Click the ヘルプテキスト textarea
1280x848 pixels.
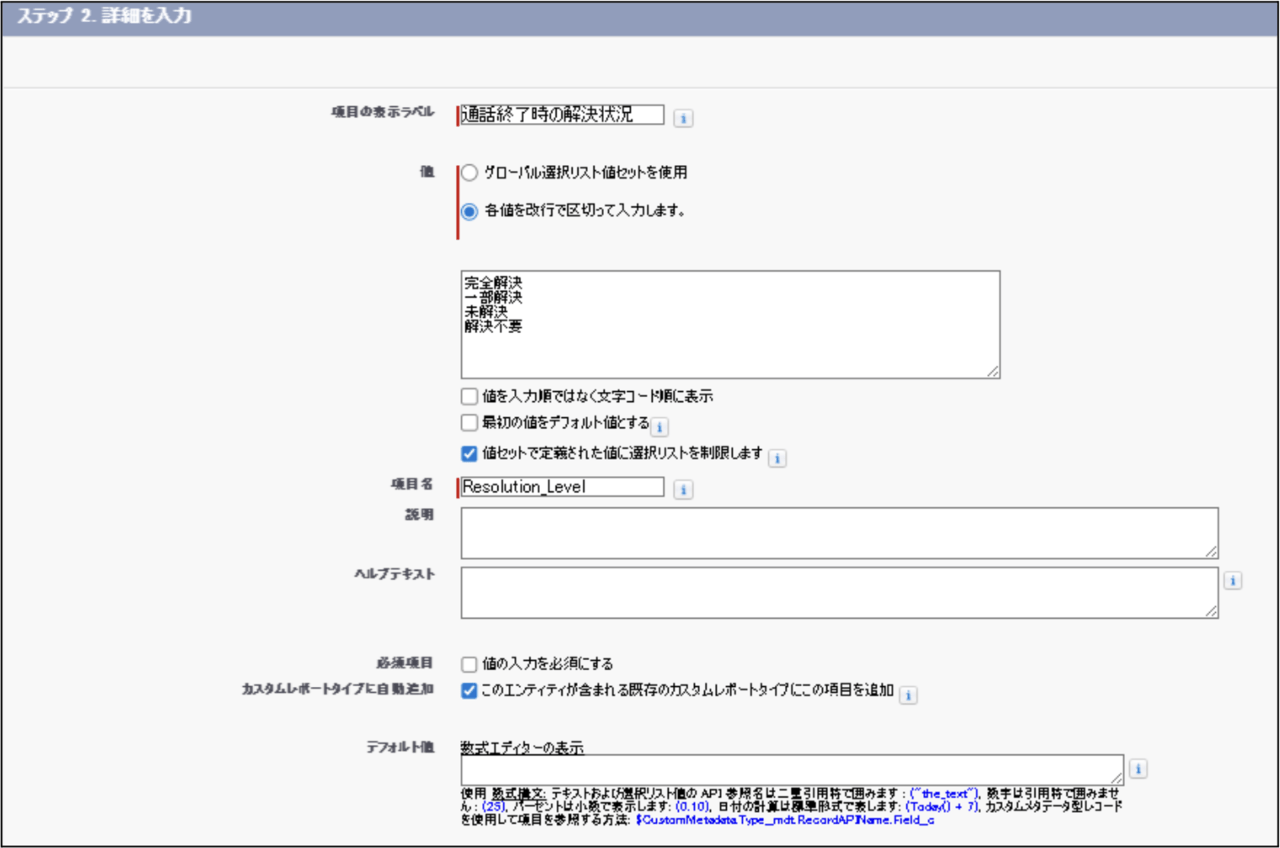pyautogui.click(x=838, y=593)
